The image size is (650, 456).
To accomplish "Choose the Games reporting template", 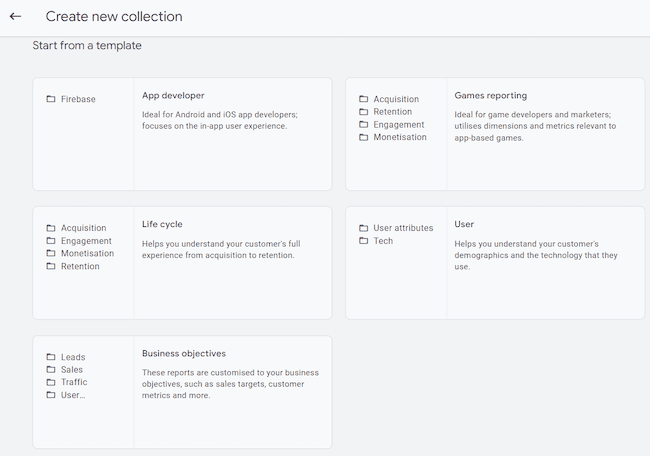I will click(x=490, y=96).
